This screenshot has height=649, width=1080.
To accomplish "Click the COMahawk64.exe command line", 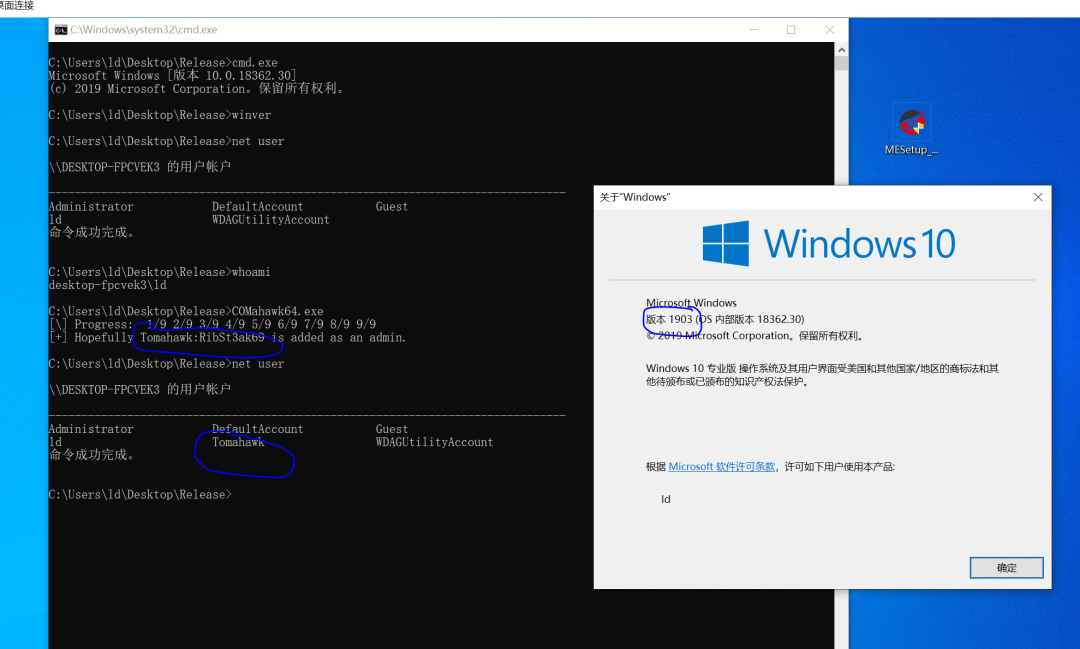I will coord(186,311).
